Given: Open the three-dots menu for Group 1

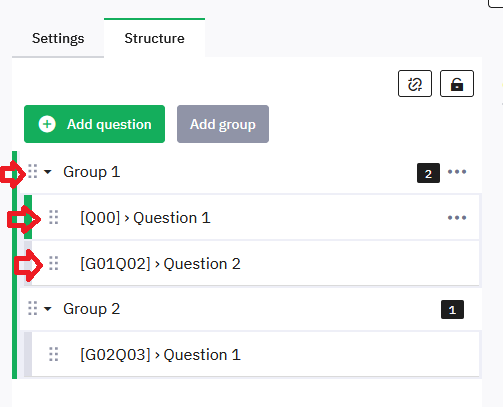Looking at the screenshot, I should coord(457,172).
